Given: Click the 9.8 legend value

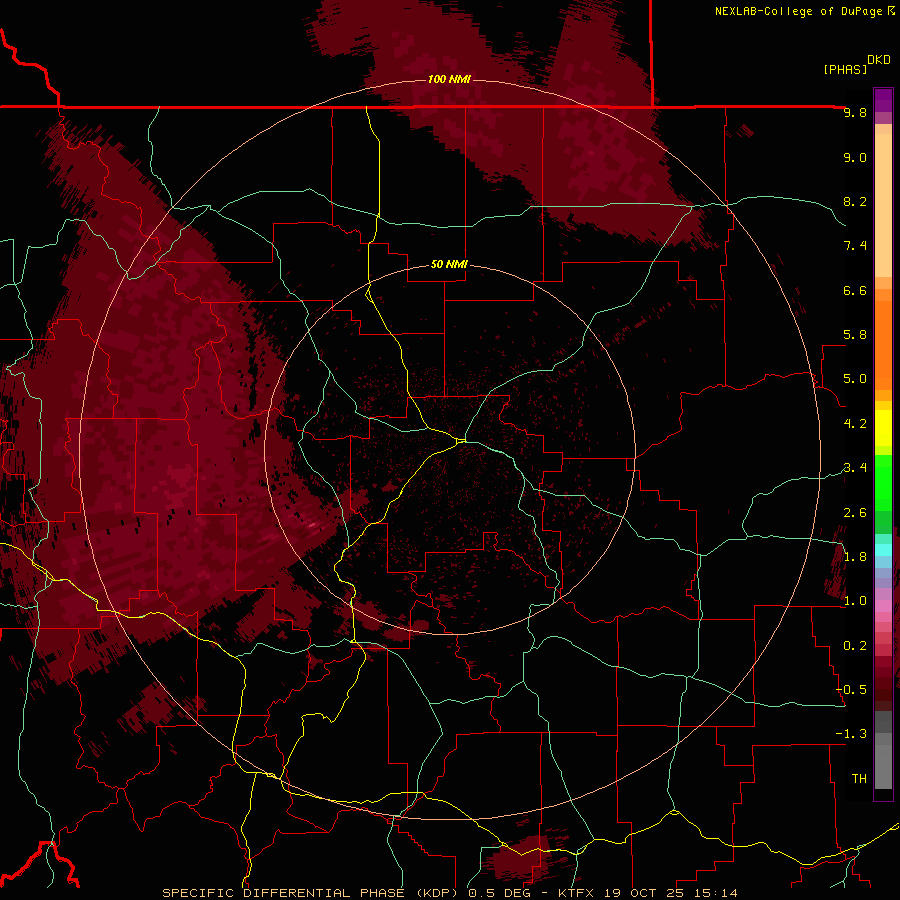Looking at the screenshot, I should click(855, 113).
